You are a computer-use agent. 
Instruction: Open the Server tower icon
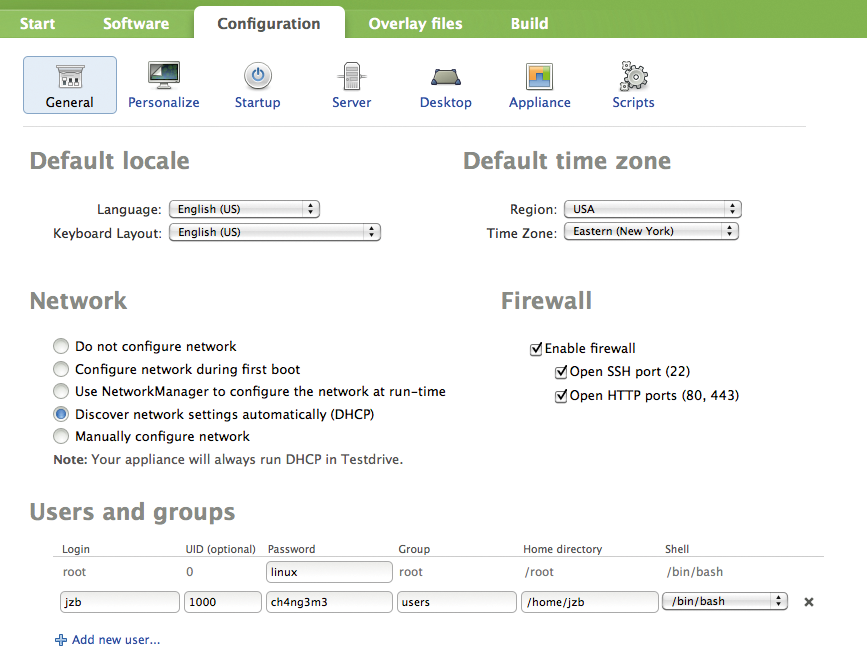352,76
